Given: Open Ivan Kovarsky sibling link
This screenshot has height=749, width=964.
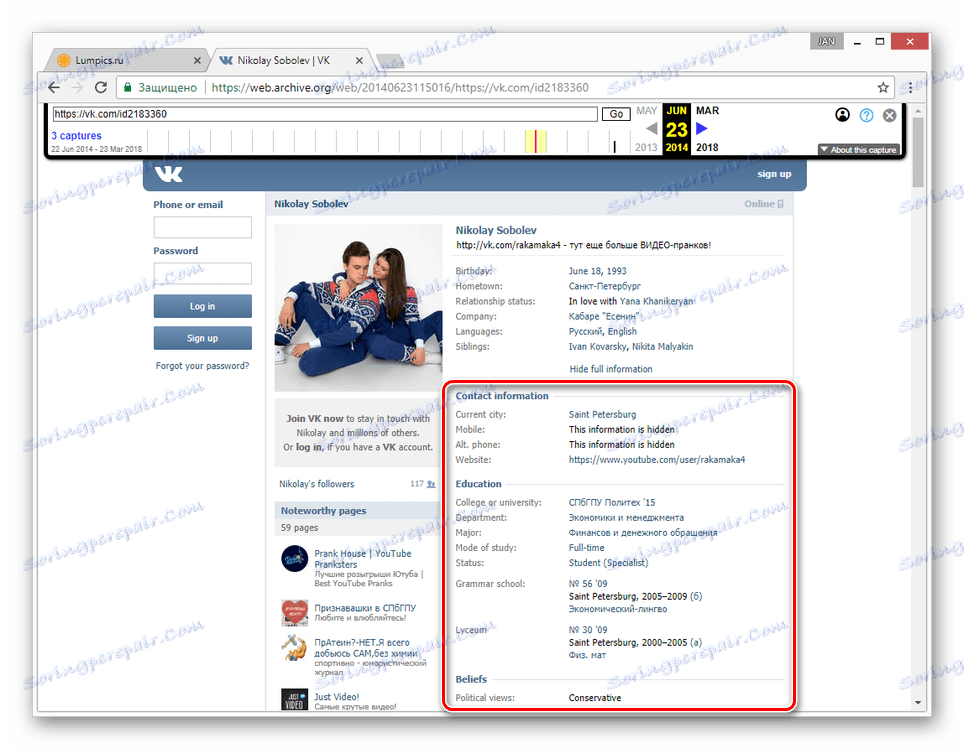Looking at the screenshot, I should click(x=598, y=347).
